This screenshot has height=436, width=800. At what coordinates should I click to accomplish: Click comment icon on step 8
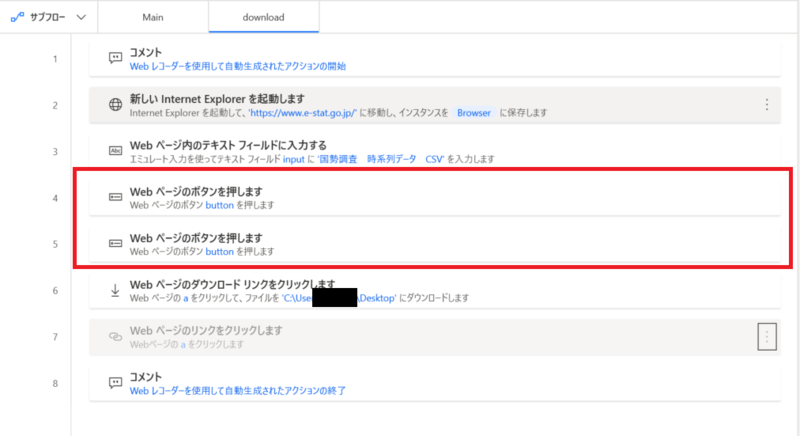point(115,382)
